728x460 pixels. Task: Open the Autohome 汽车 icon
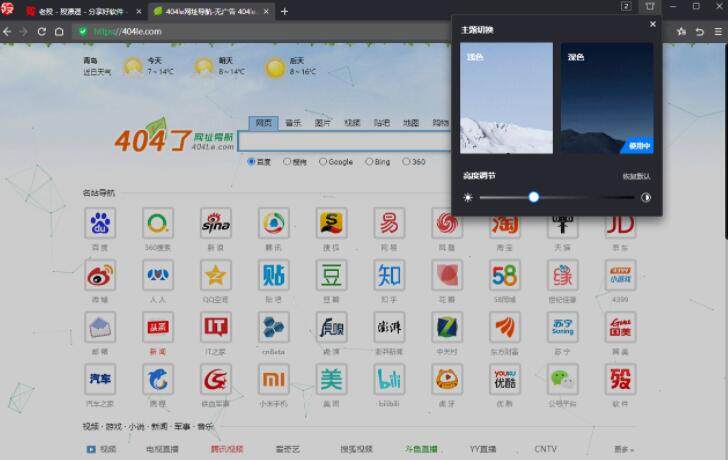tap(100, 379)
